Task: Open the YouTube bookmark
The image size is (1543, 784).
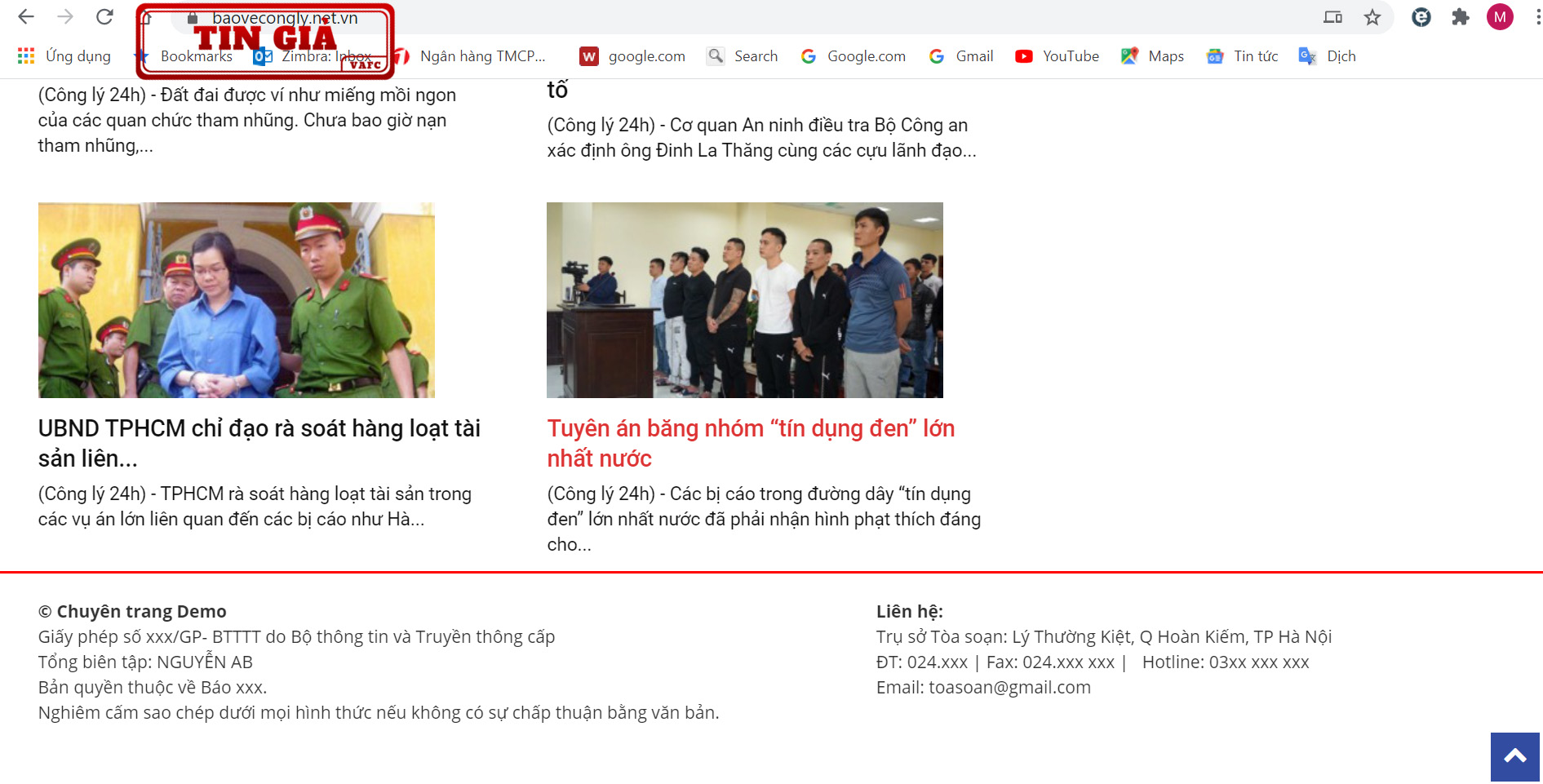Action: click(1057, 56)
